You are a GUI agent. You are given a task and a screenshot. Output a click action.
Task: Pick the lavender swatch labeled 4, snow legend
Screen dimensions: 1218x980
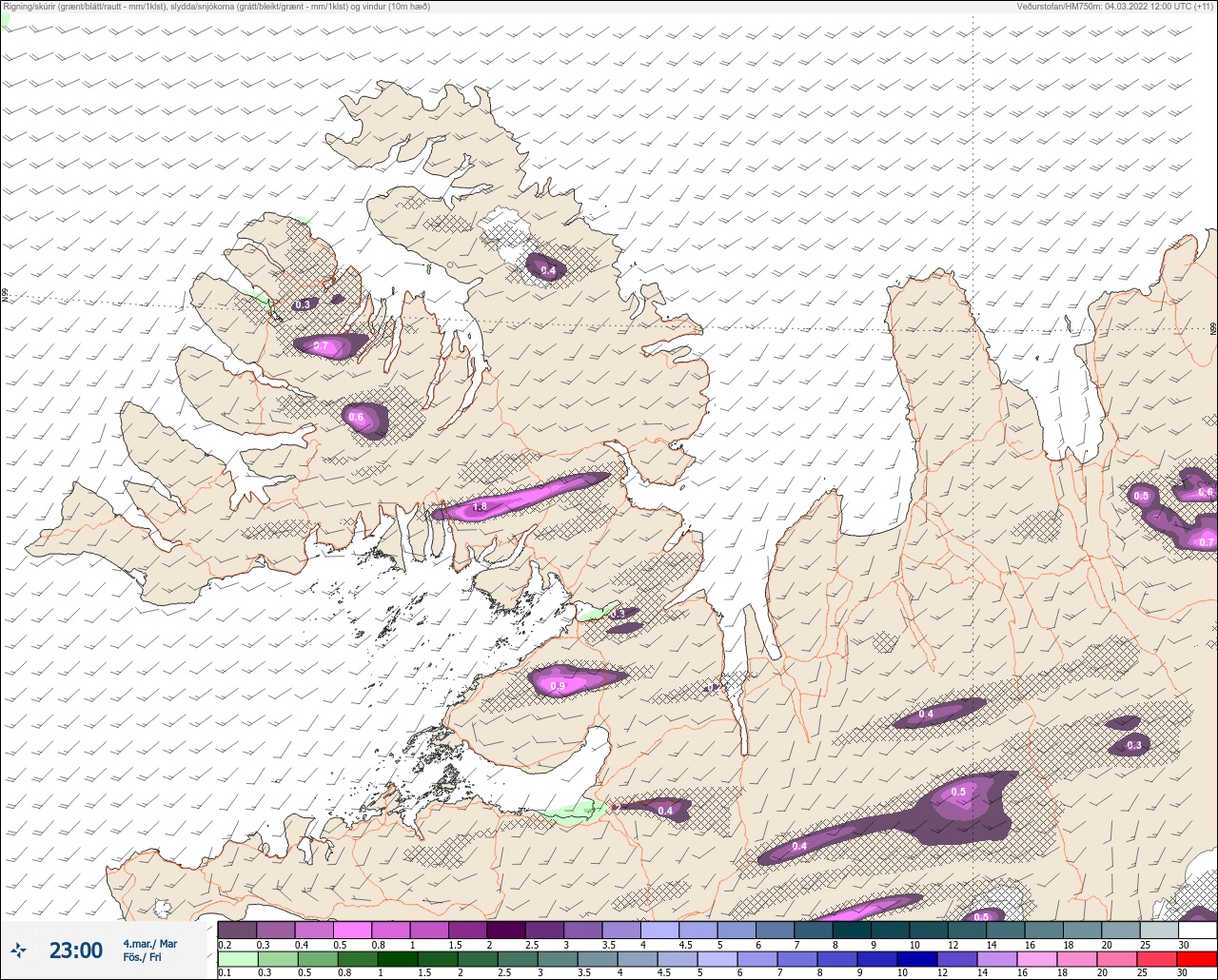coord(659,930)
